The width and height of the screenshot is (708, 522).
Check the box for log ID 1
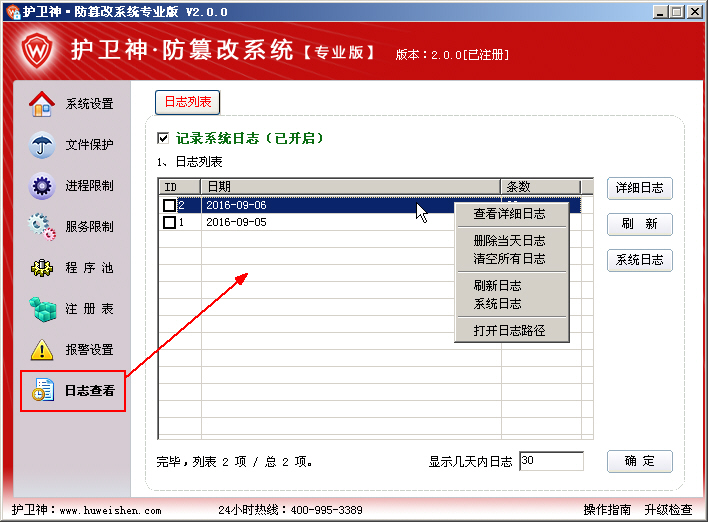pos(169,222)
